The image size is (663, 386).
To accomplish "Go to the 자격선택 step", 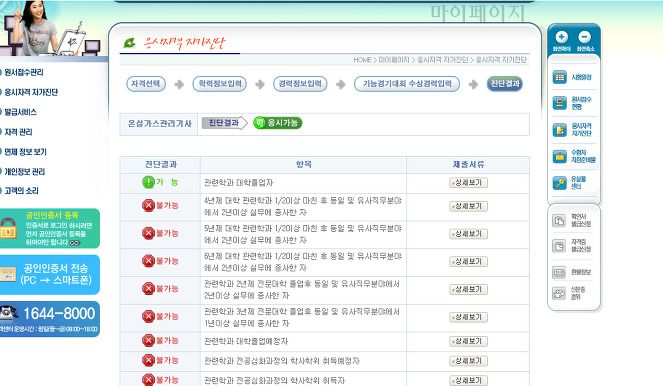I will click(146, 84).
